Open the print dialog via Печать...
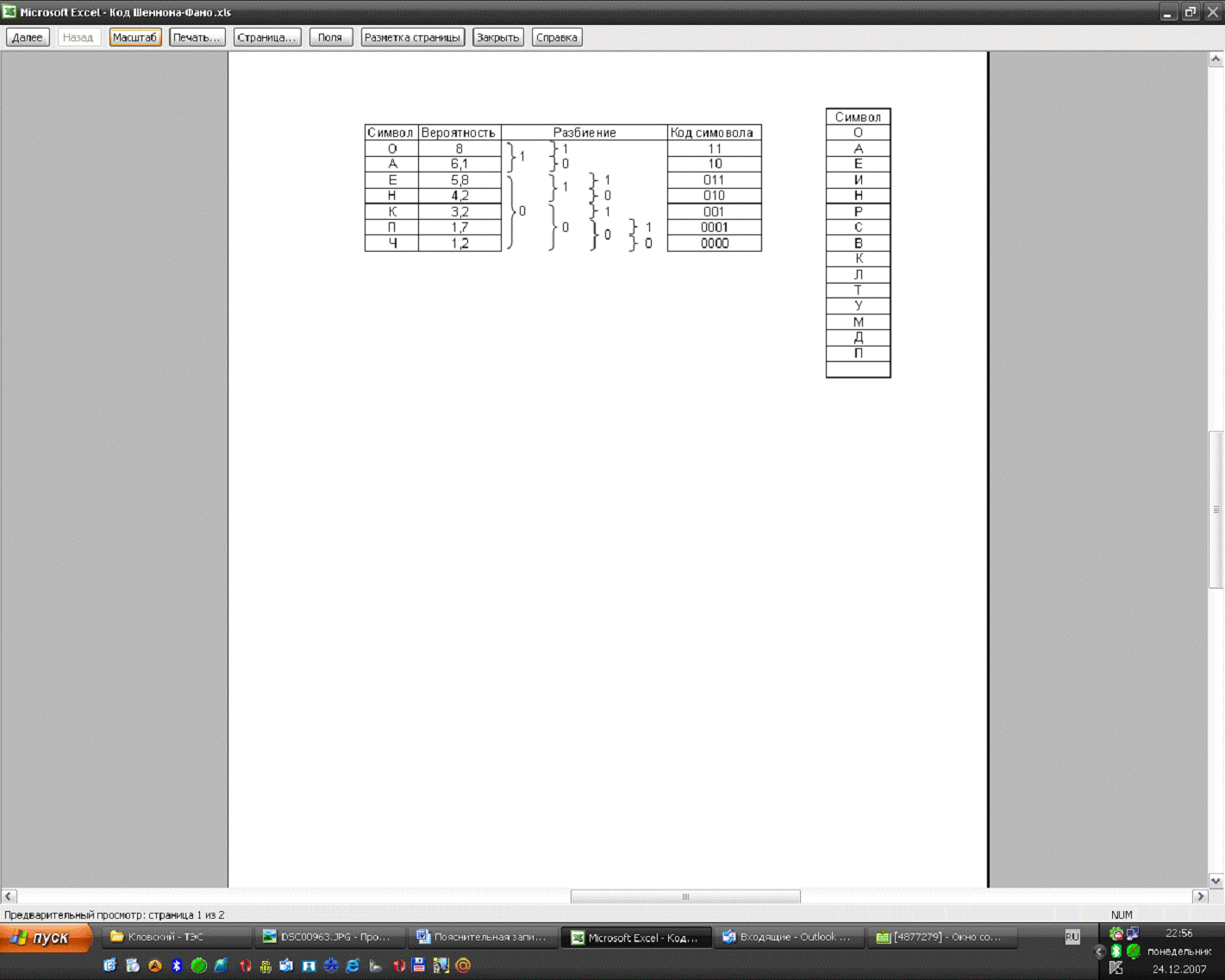The image size is (1225, 980). click(x=197, y=37)
